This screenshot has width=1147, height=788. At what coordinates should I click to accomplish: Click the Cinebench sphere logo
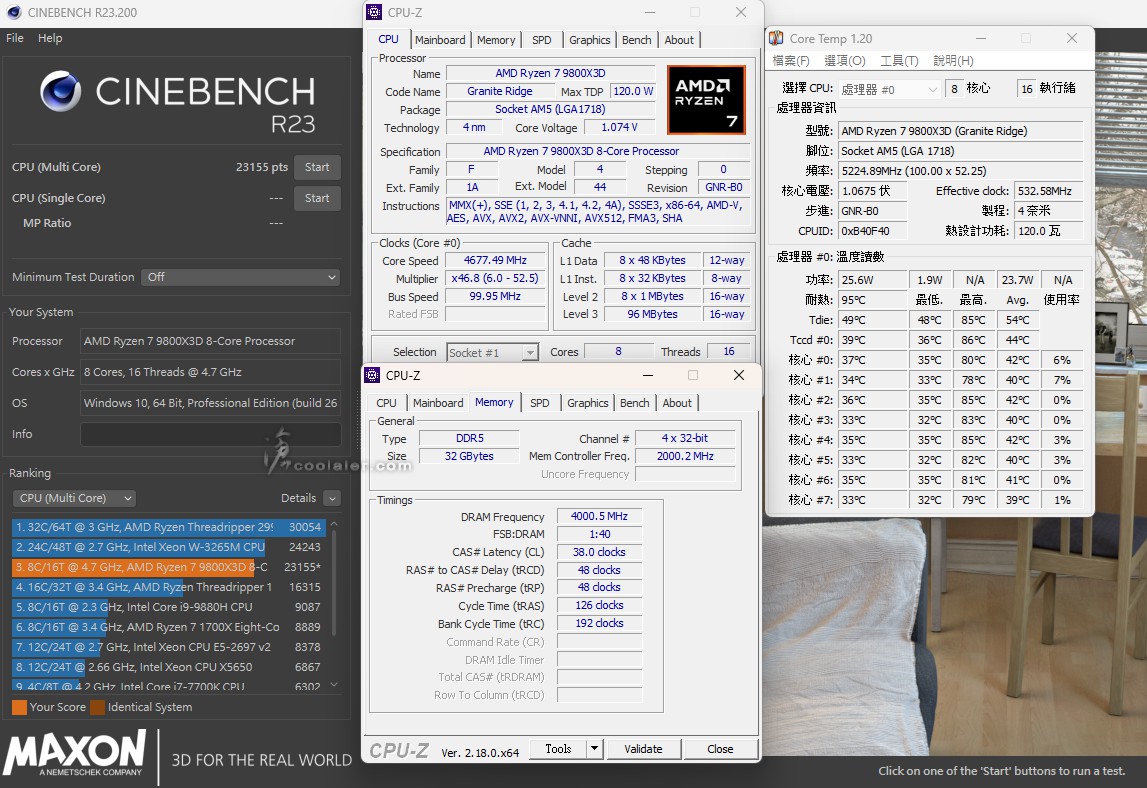coord(61,91)
